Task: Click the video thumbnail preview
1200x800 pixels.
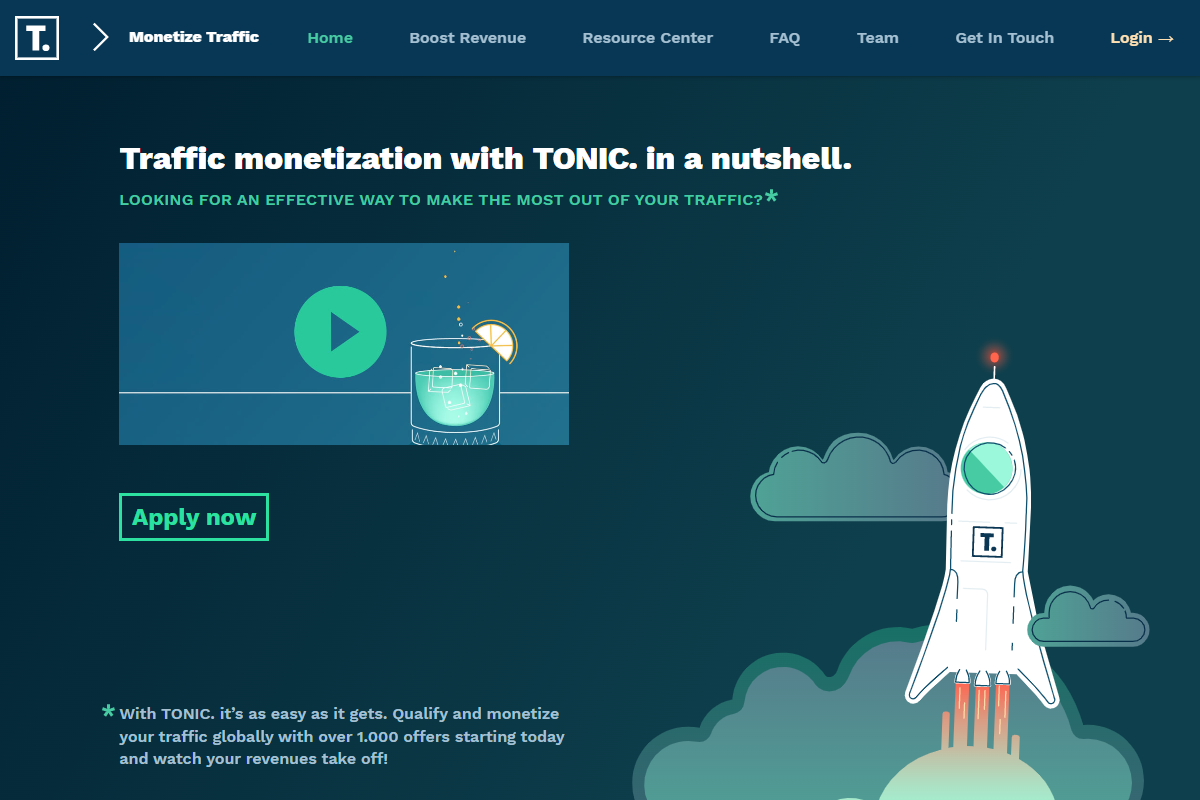Action: (344, 343)
